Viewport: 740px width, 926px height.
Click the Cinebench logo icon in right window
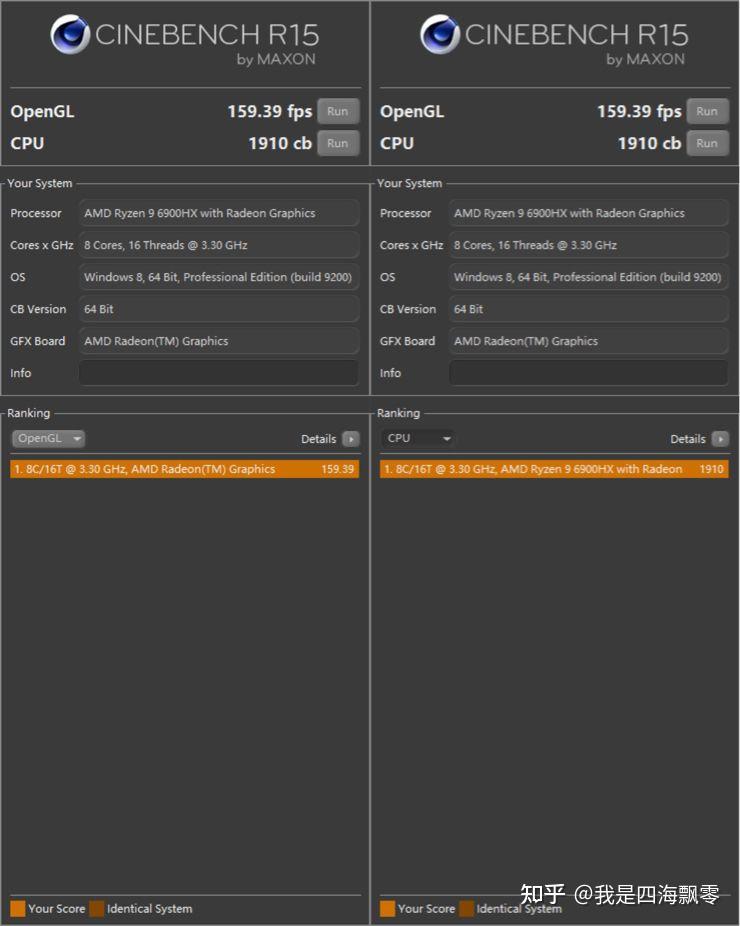[x=439, y=35]
